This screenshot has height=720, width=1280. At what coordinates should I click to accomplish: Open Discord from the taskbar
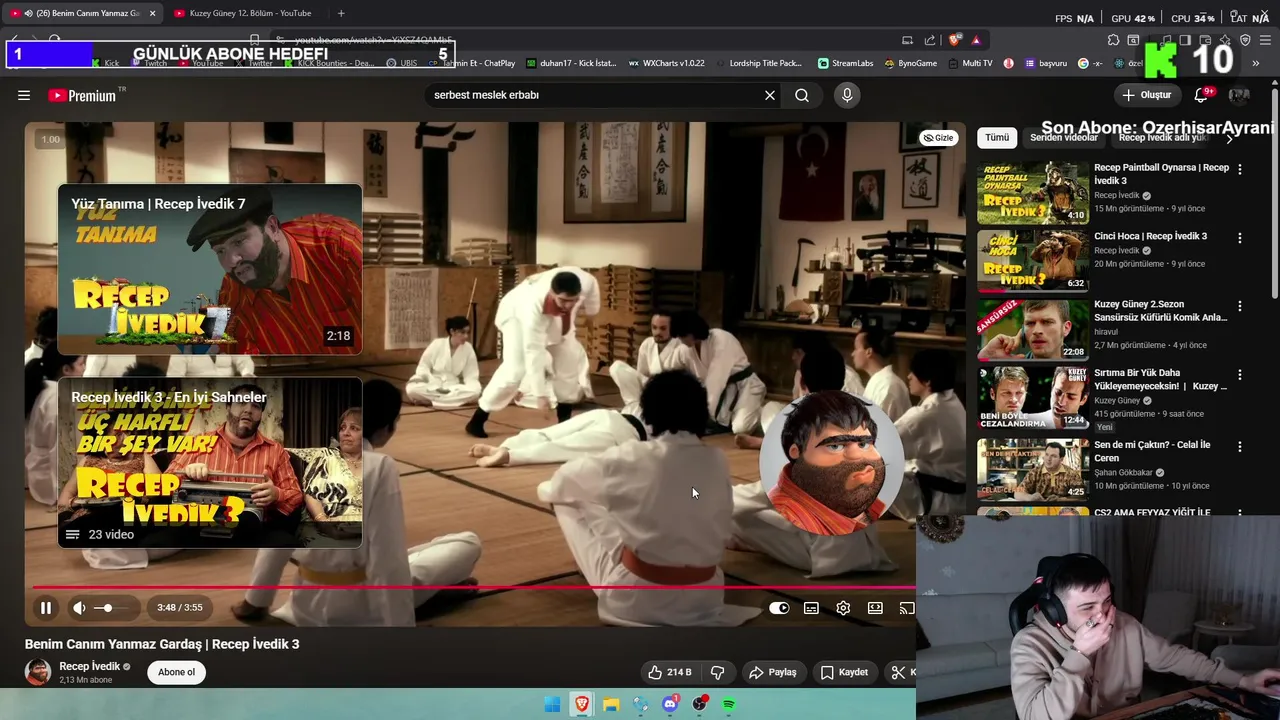coord(670,705)
